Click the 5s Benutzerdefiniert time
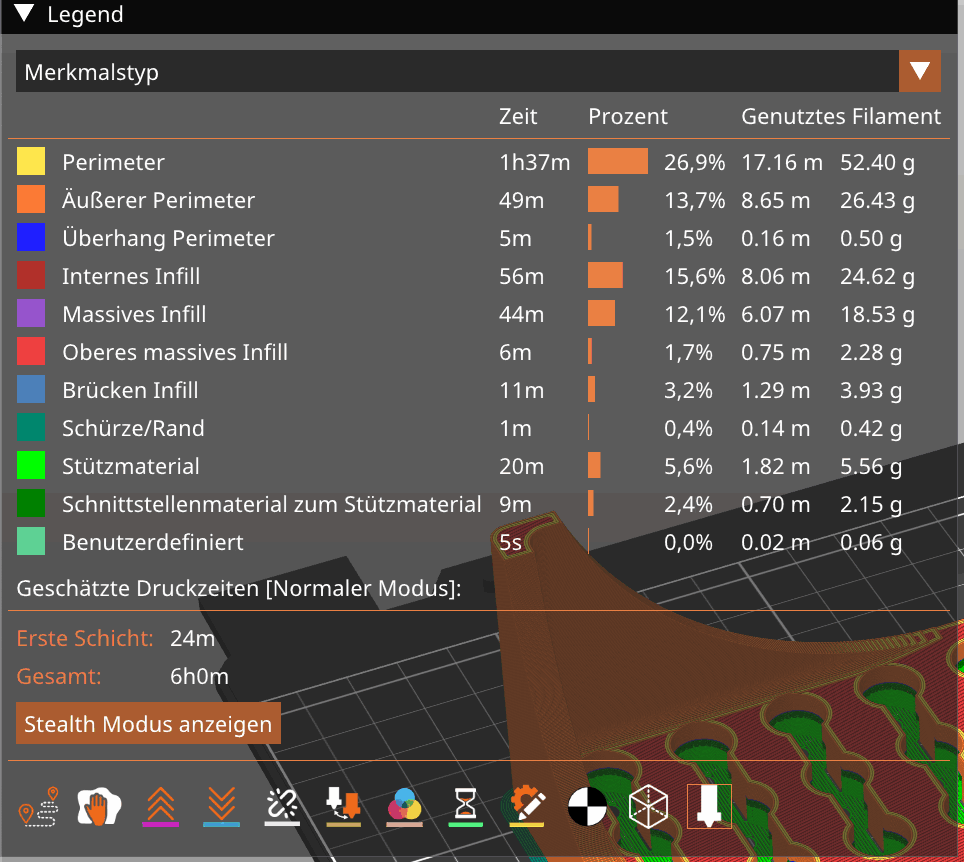 coord(510,542)
